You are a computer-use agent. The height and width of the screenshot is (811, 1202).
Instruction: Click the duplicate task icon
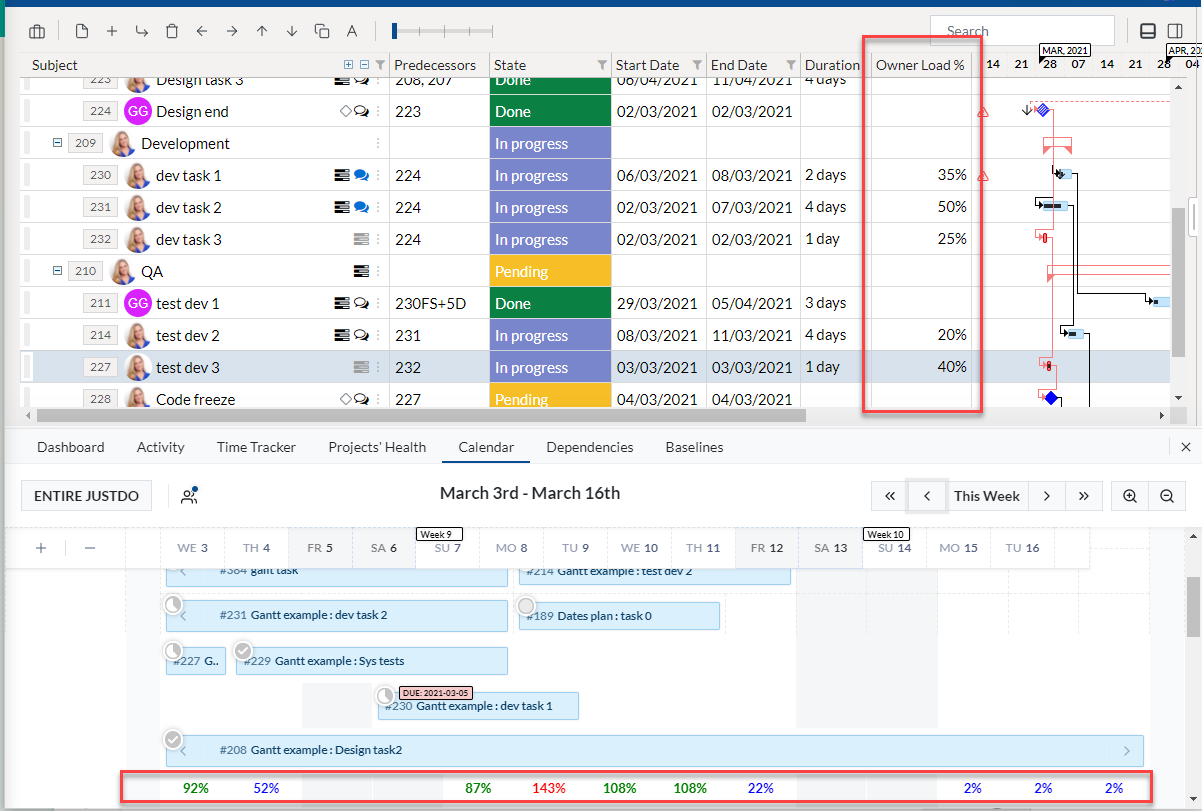pyautogui.click(x=321, y=31)
